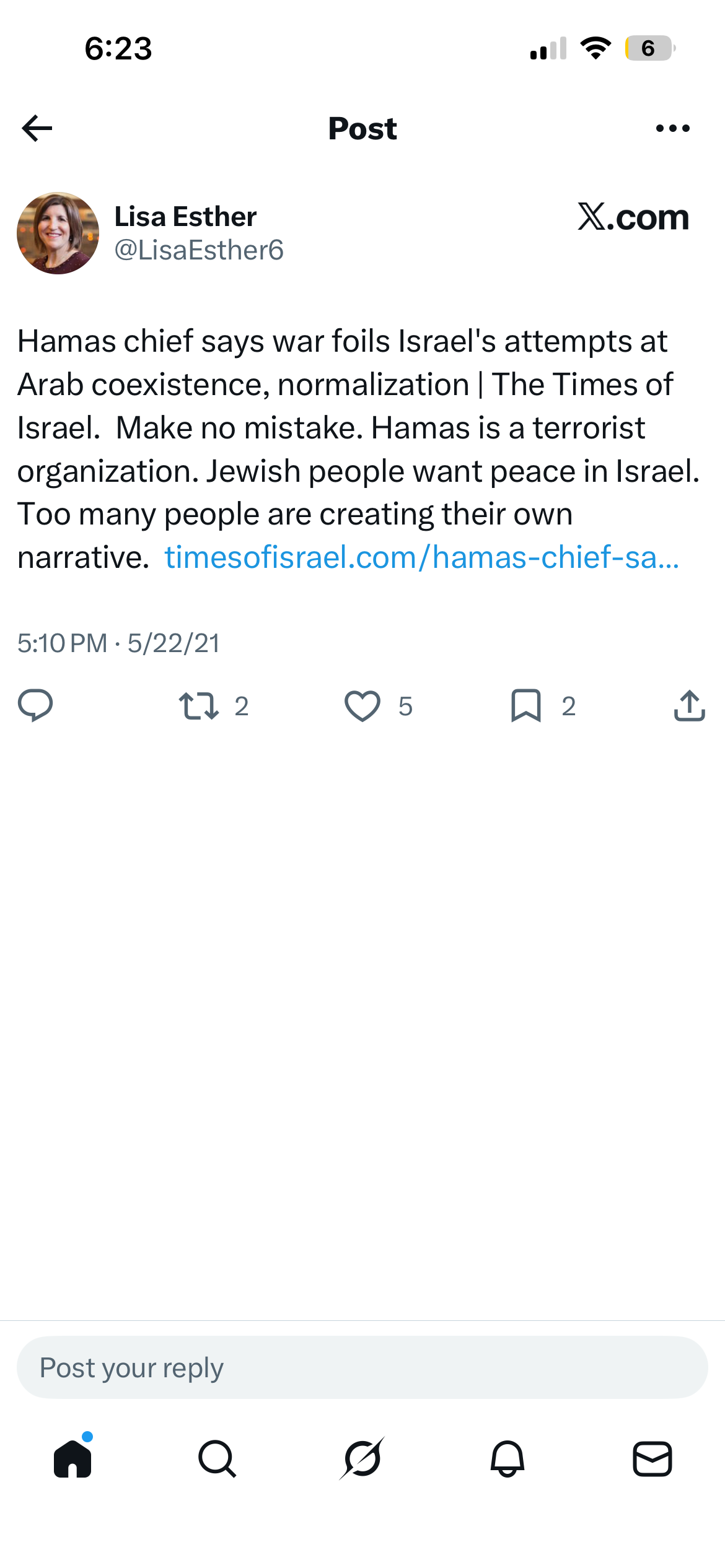Share the post via upload icon
This screenshot has height=1568, width=725.
(x=690, y=705)
